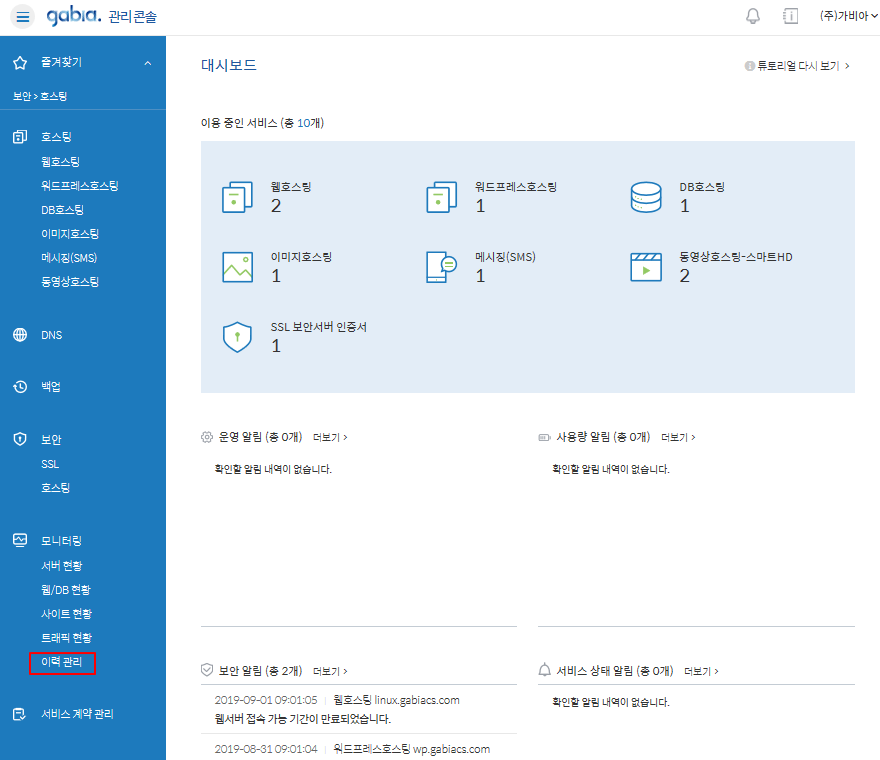Open the 모니터링 menu heading

click(x=61, y=541)
